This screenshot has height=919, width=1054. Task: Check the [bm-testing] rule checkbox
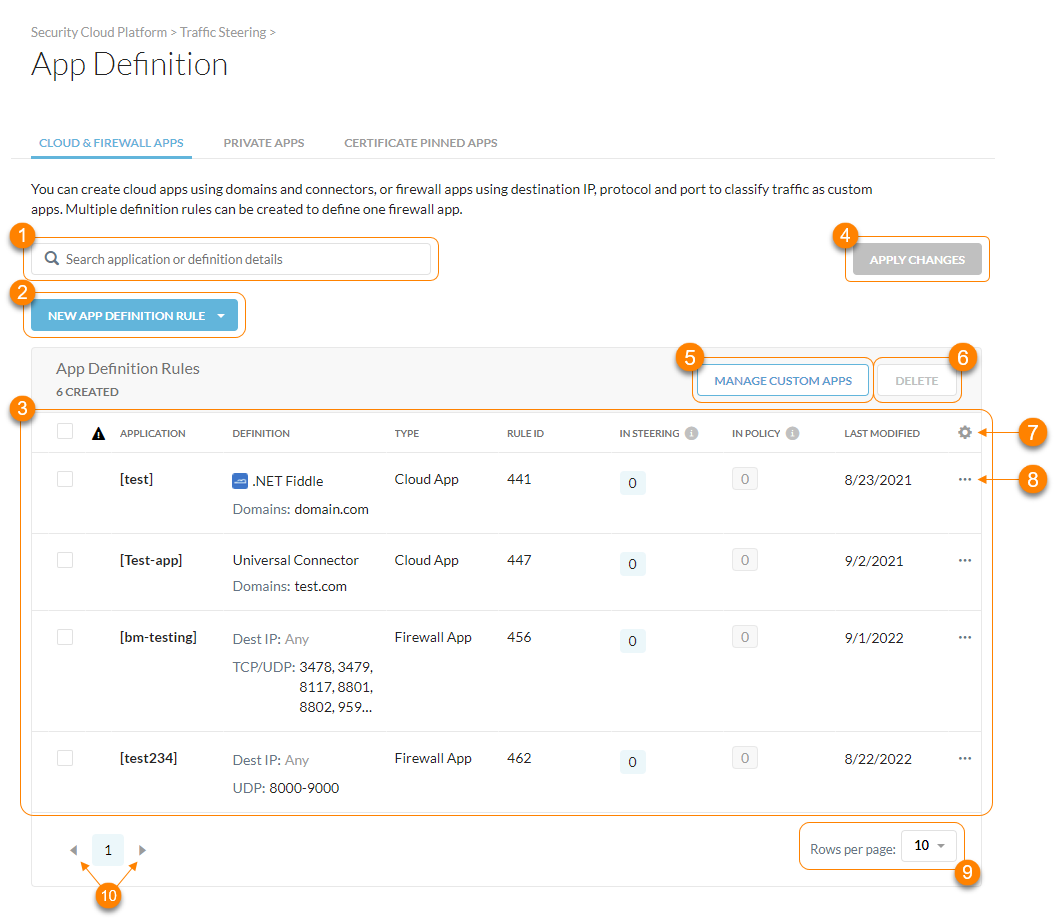(x=65, y=637)
